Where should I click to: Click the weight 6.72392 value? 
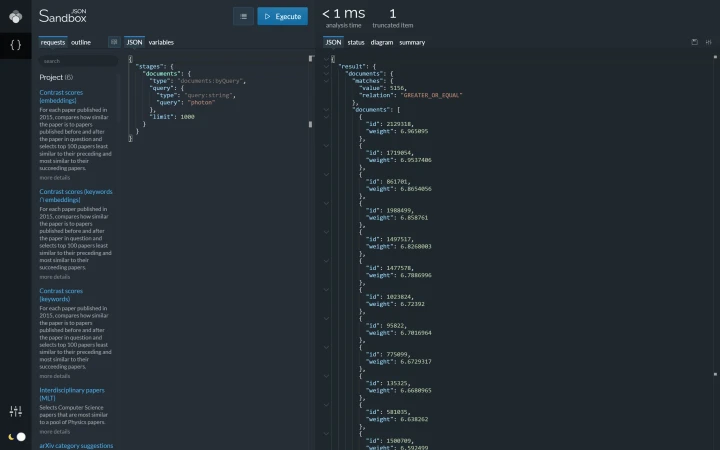[412, 304]
